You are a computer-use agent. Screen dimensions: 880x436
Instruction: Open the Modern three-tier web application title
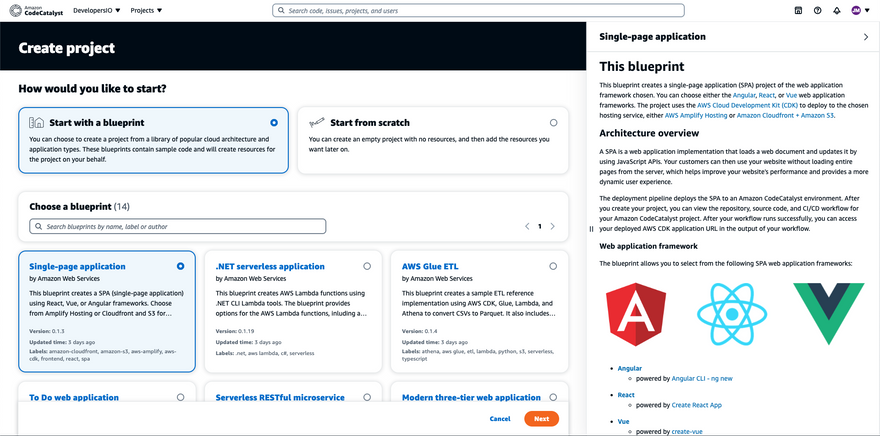point(471,397)
